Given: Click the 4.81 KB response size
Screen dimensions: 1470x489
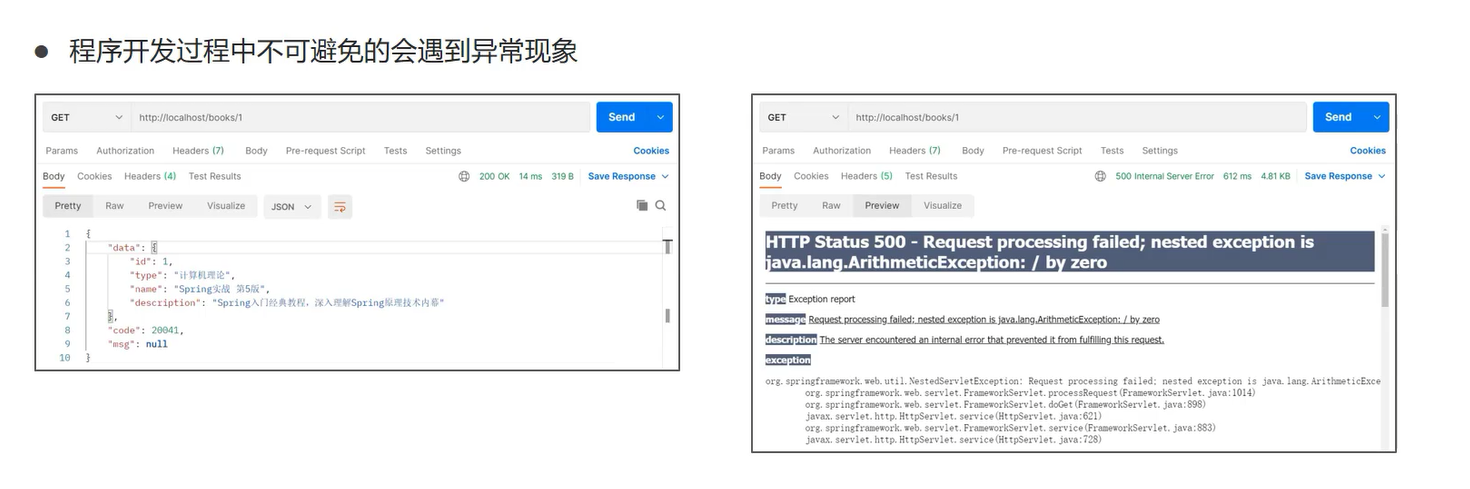Looking at the screenshot, I should [x=1275, y=176].
